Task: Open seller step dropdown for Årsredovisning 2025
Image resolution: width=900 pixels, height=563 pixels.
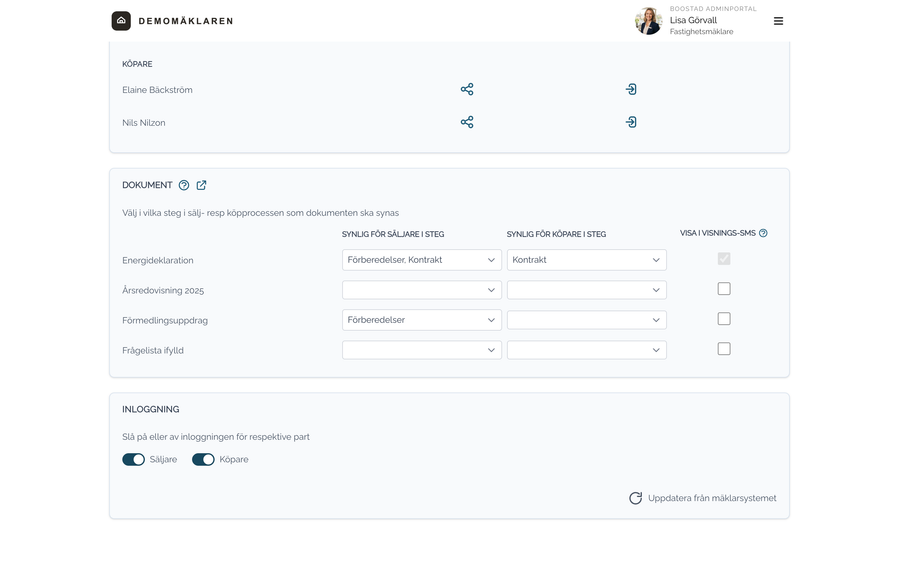Action: point(422,290)
